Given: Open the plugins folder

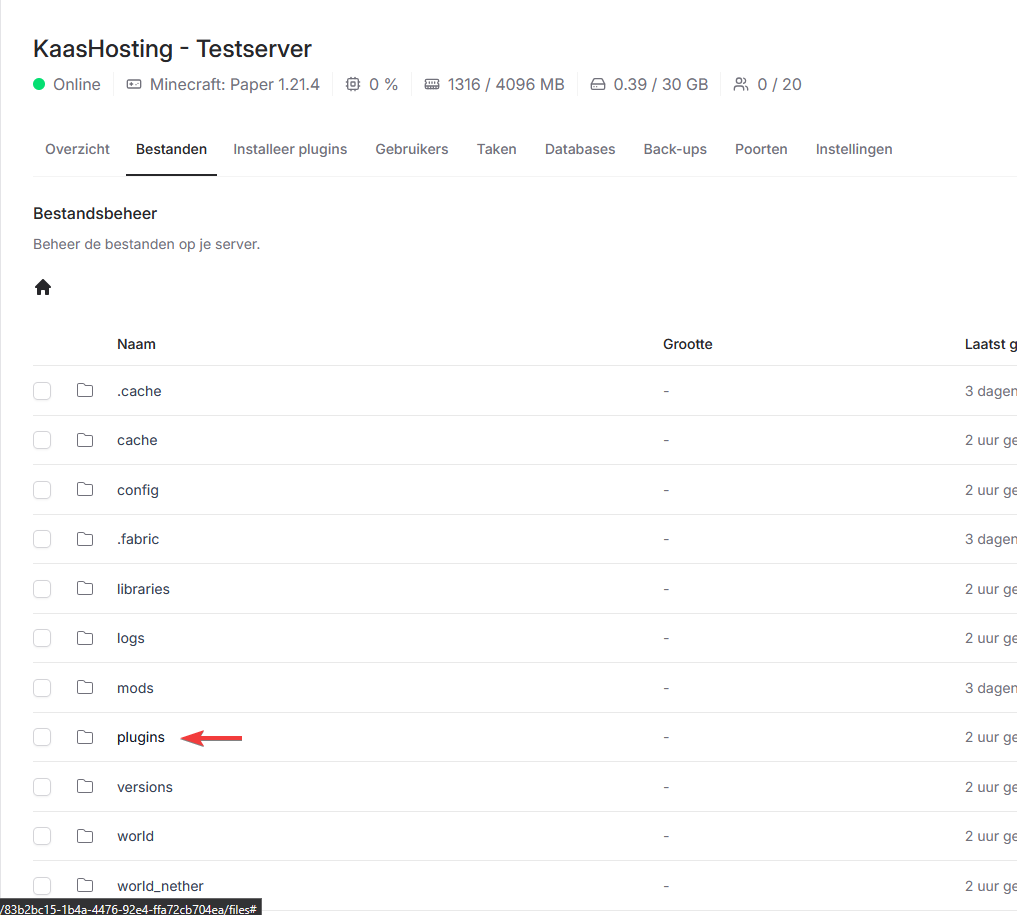Looking at the screenshot, I should 141,737.
